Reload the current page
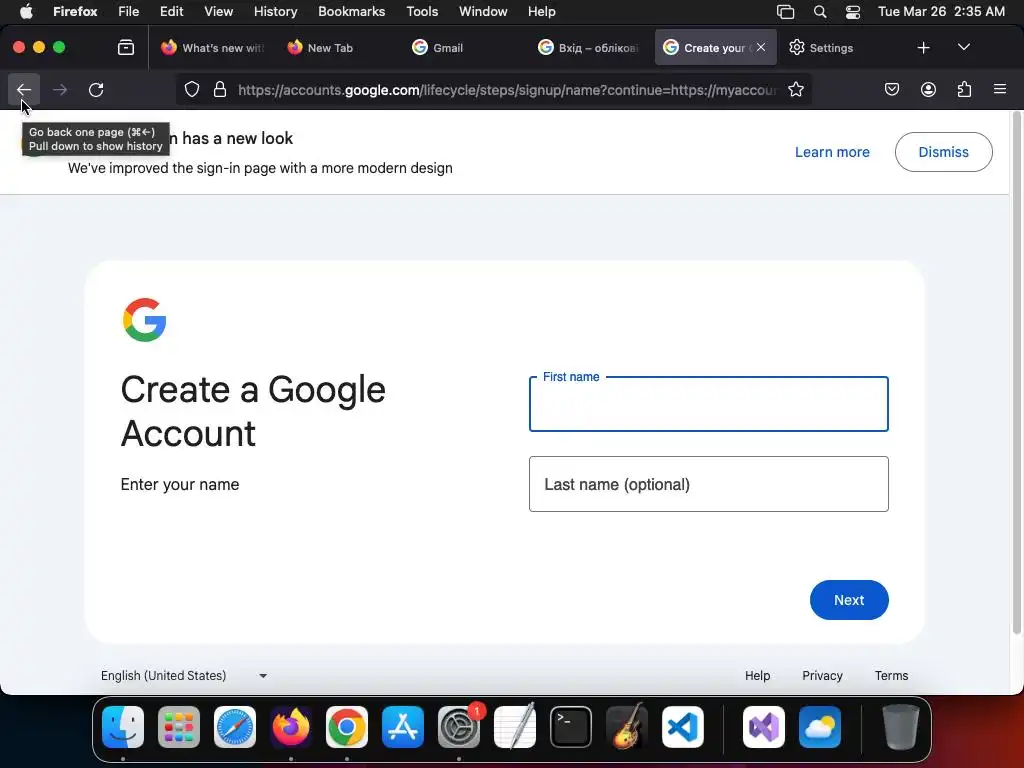 (96, 89)
